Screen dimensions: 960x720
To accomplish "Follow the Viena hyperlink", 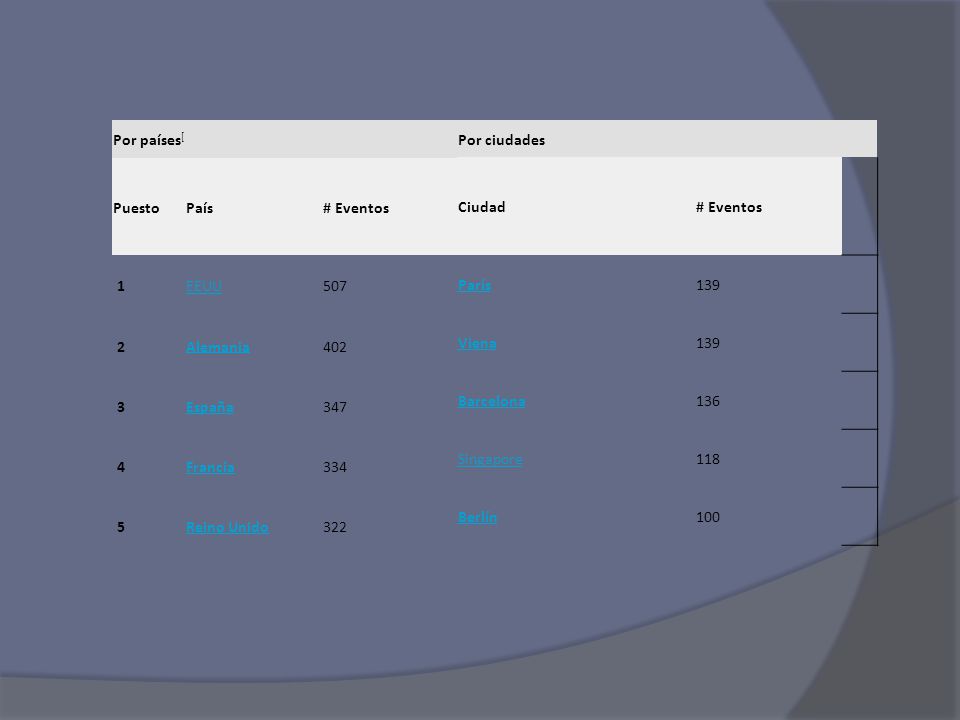I will 477,343.
